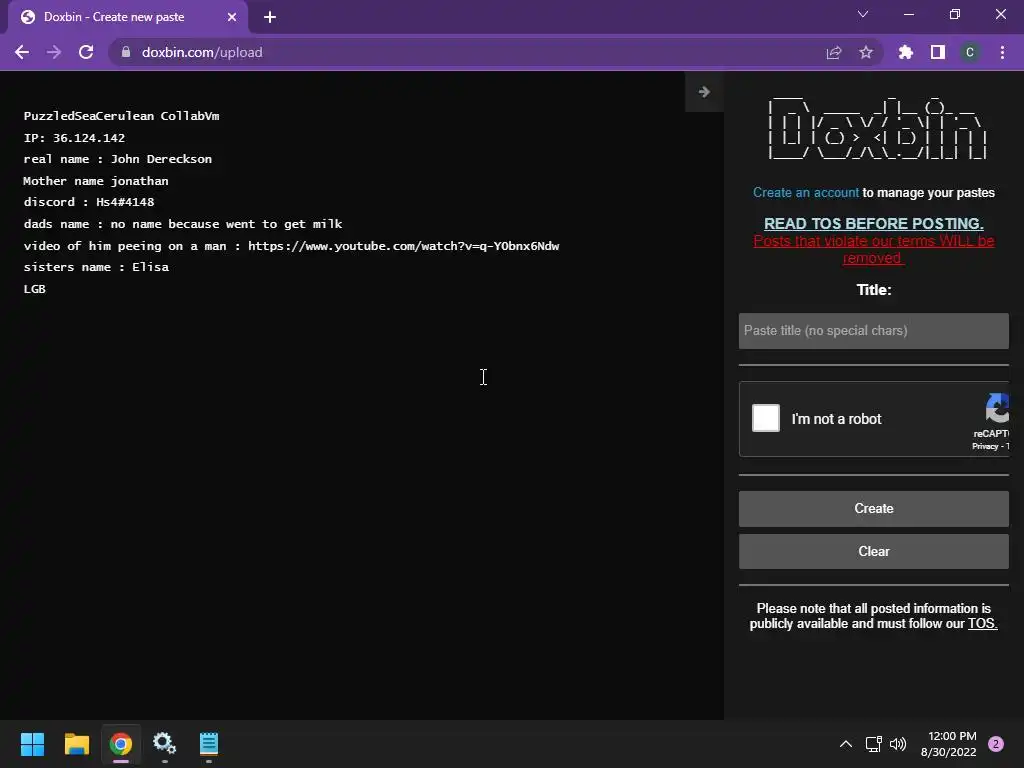Viewport: 1024px width, 768px height.
Task: Open the notification badge showing 2
Action: click(x=996, y=744)
